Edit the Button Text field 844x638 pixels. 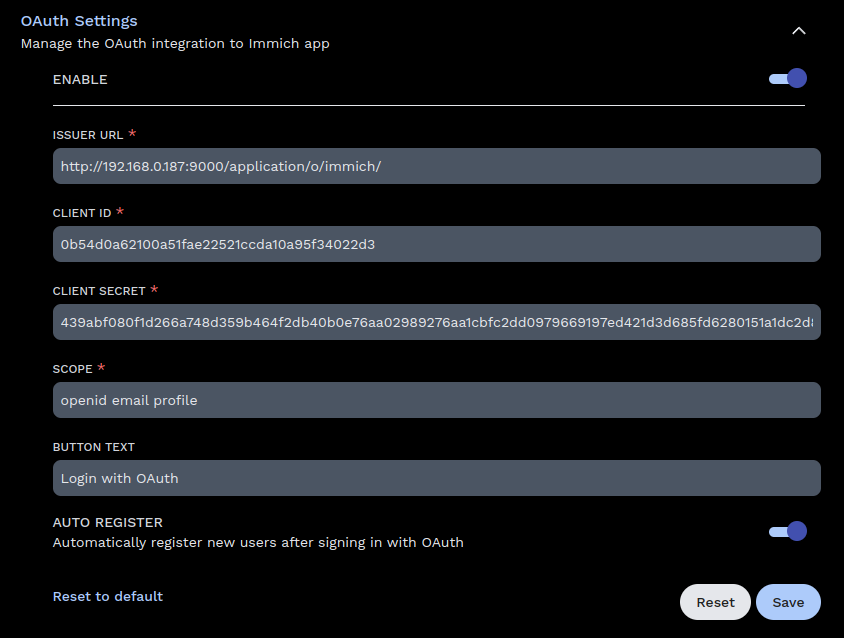tap(435, 478)
